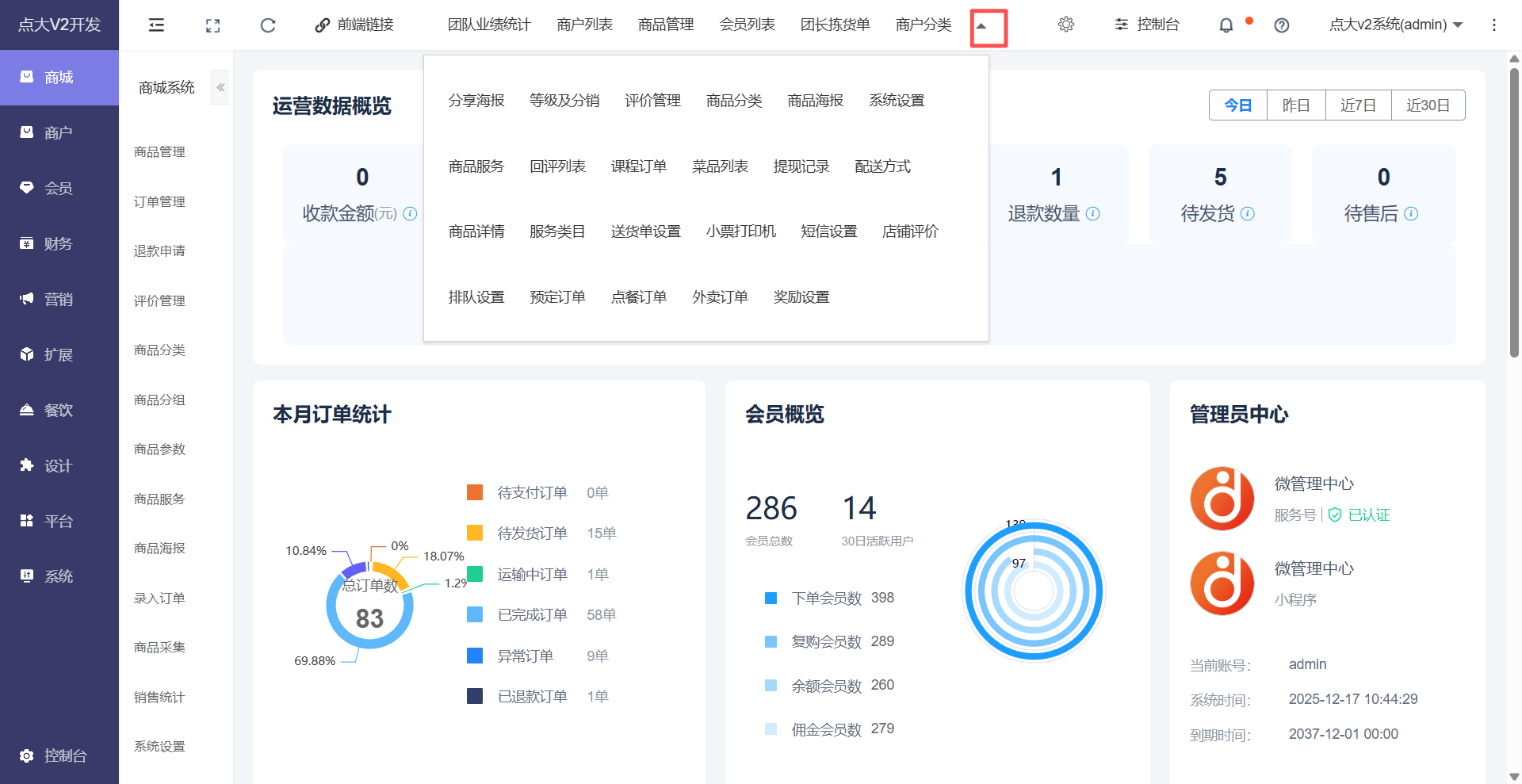Open 订单管理 in 商城系统 submenu
This screenshot has height=784, width=1522.
[159, 201]
